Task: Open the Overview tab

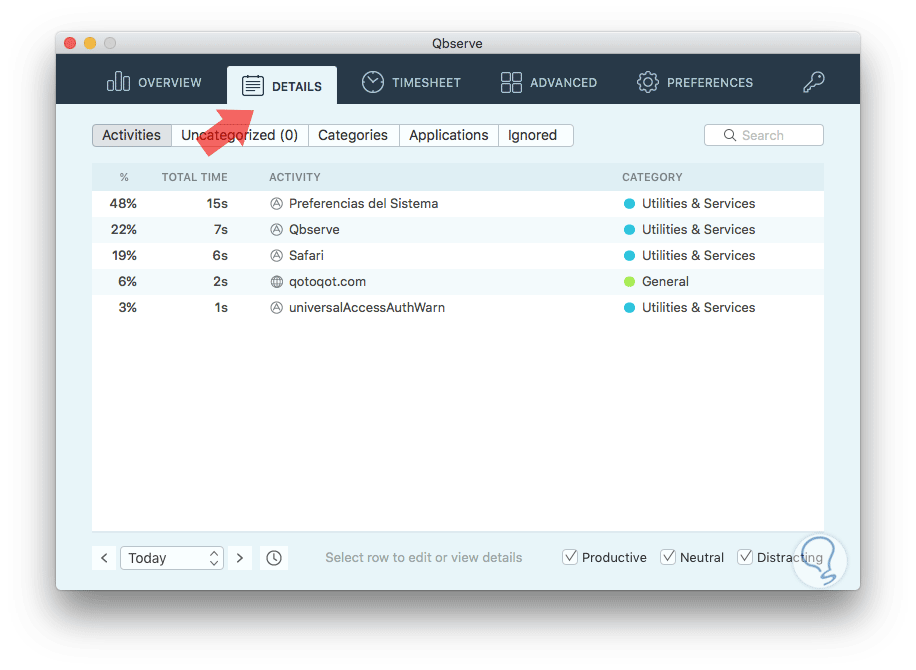Action: (x=154, y=82)
